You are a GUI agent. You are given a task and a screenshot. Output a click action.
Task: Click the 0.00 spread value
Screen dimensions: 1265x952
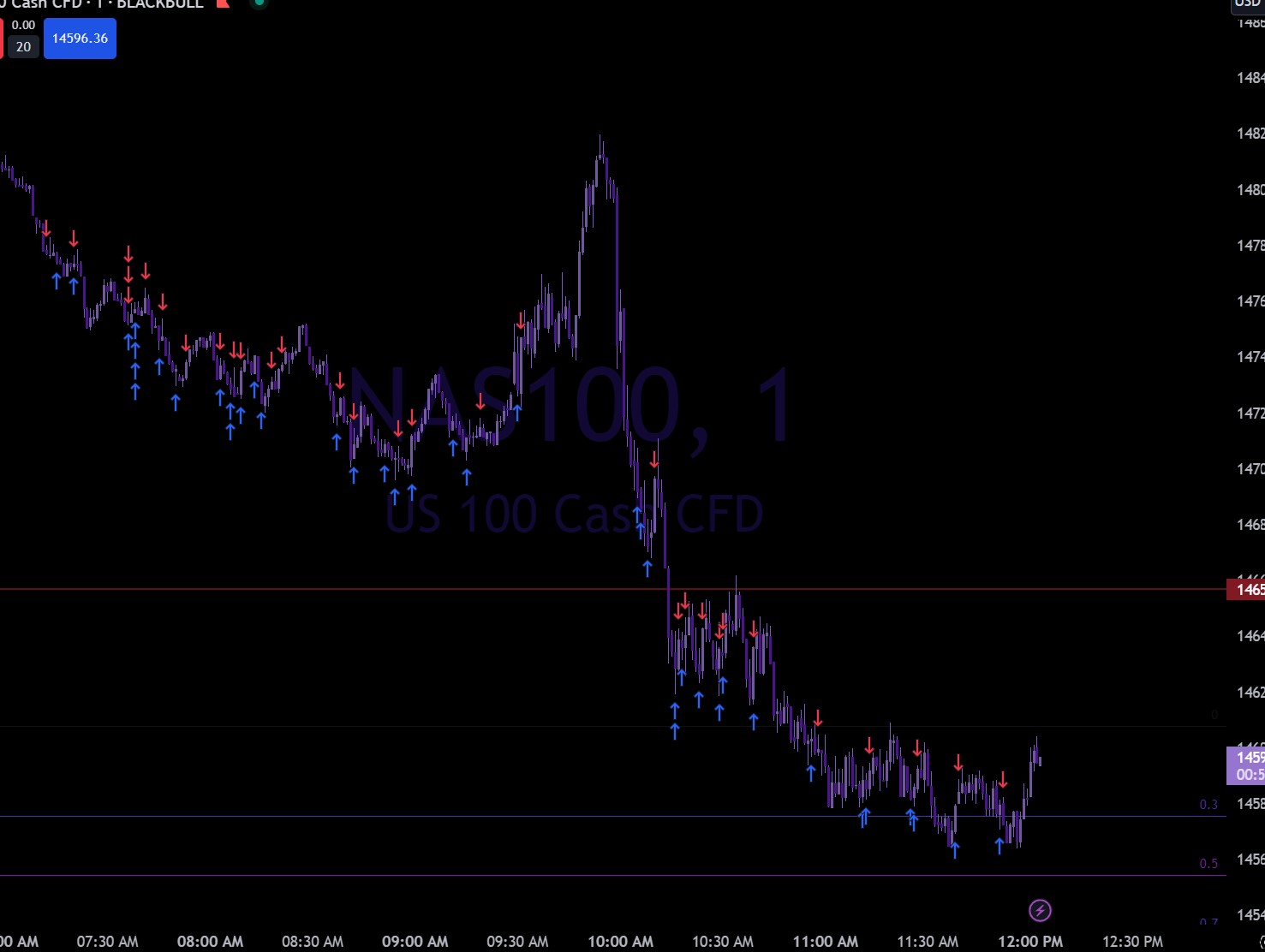coord(23,26)
